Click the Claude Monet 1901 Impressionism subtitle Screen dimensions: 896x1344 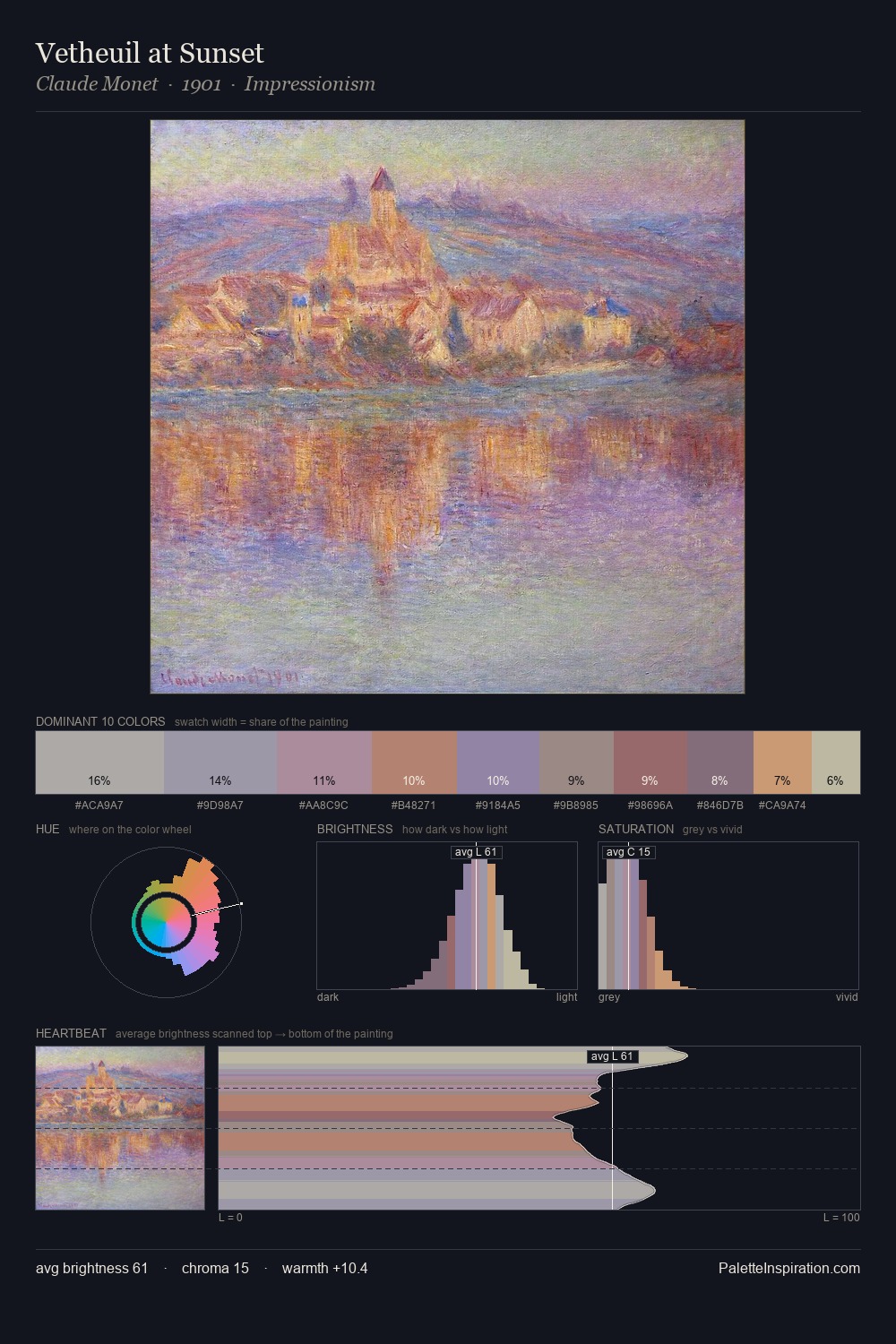(x=206, y=84)
